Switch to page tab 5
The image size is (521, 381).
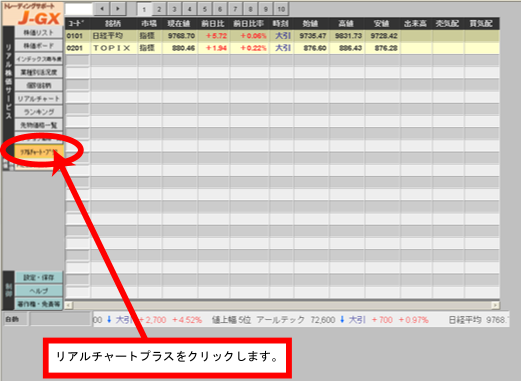point(205,9)
